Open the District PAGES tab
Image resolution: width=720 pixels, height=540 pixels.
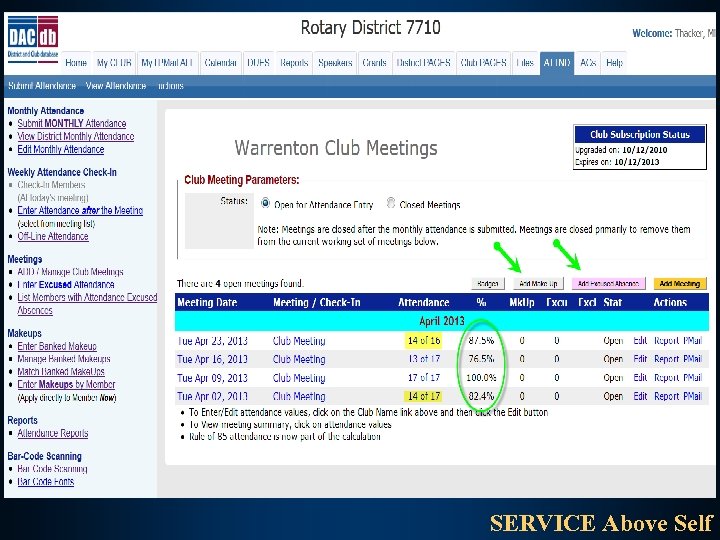(x=423, y=63)
